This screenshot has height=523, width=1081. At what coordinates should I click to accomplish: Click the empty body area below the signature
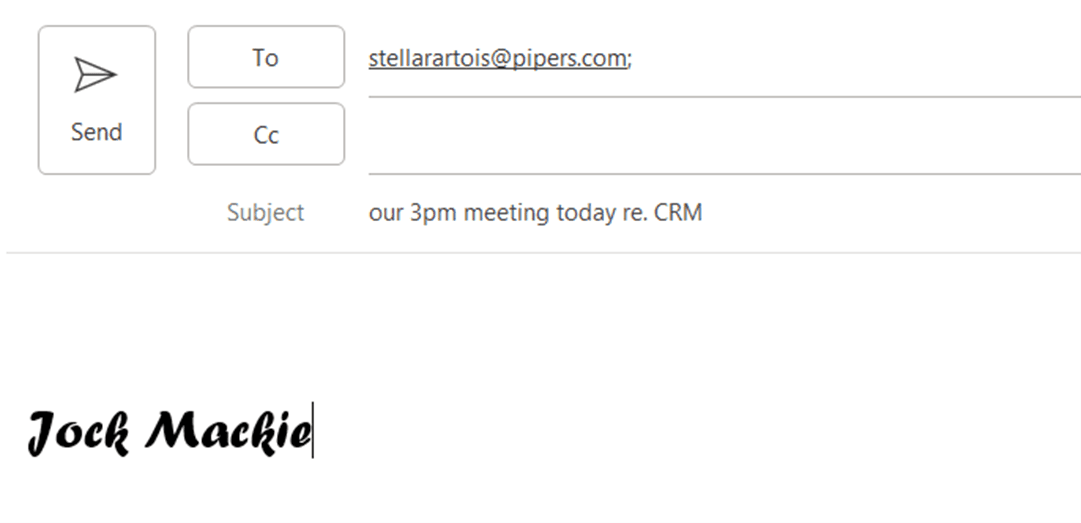540,495
